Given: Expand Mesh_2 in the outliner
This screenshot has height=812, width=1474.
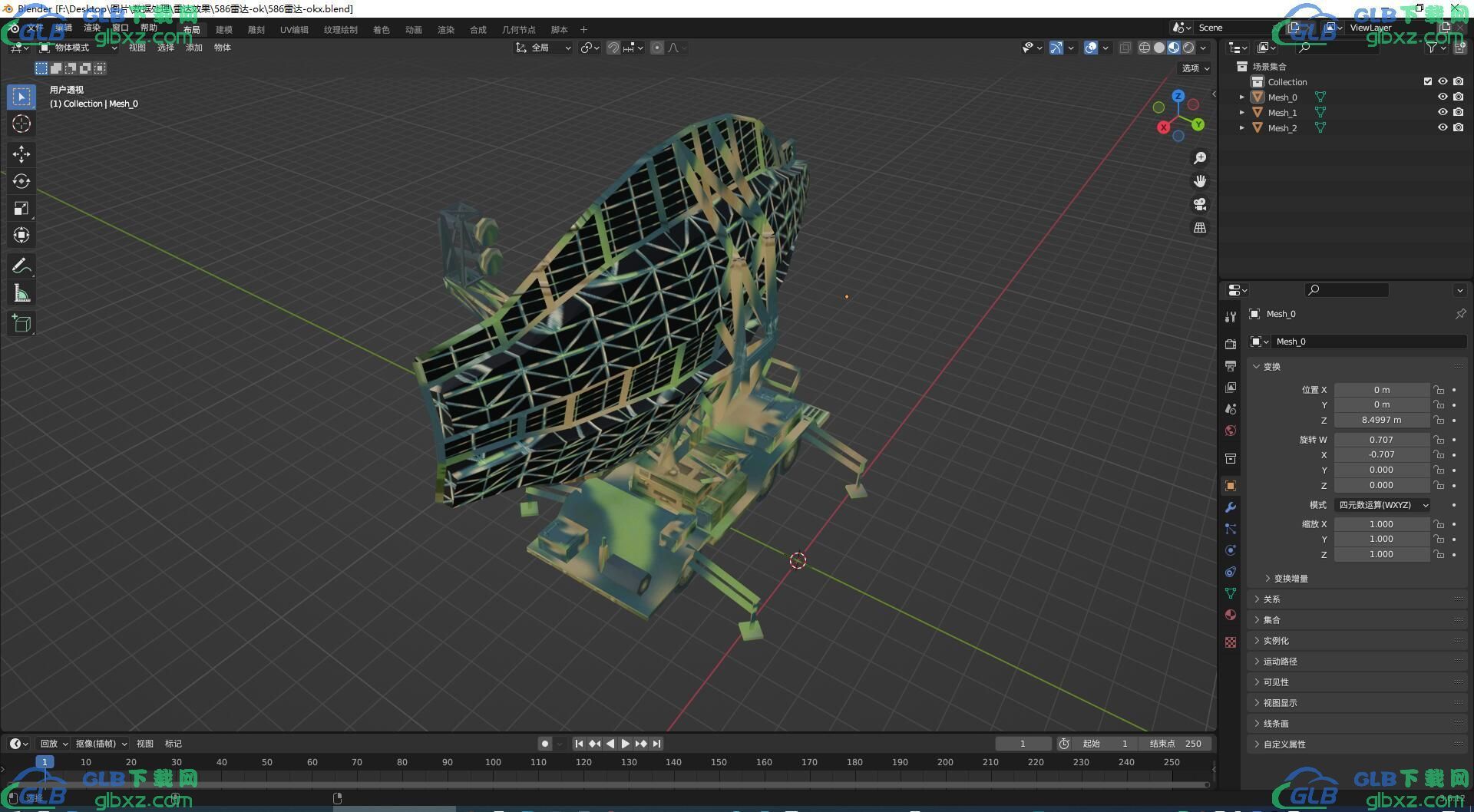Looking at the screenshot, I should [1241, 128].
